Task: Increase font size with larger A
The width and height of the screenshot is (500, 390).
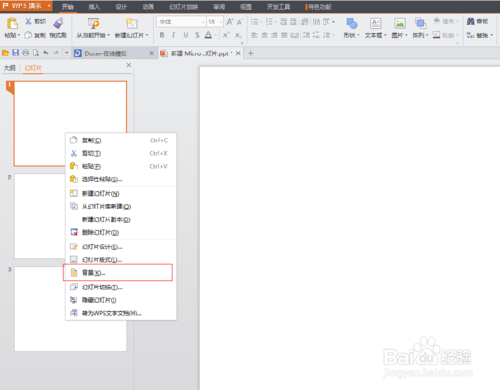Action: click(x=230, y=22)
